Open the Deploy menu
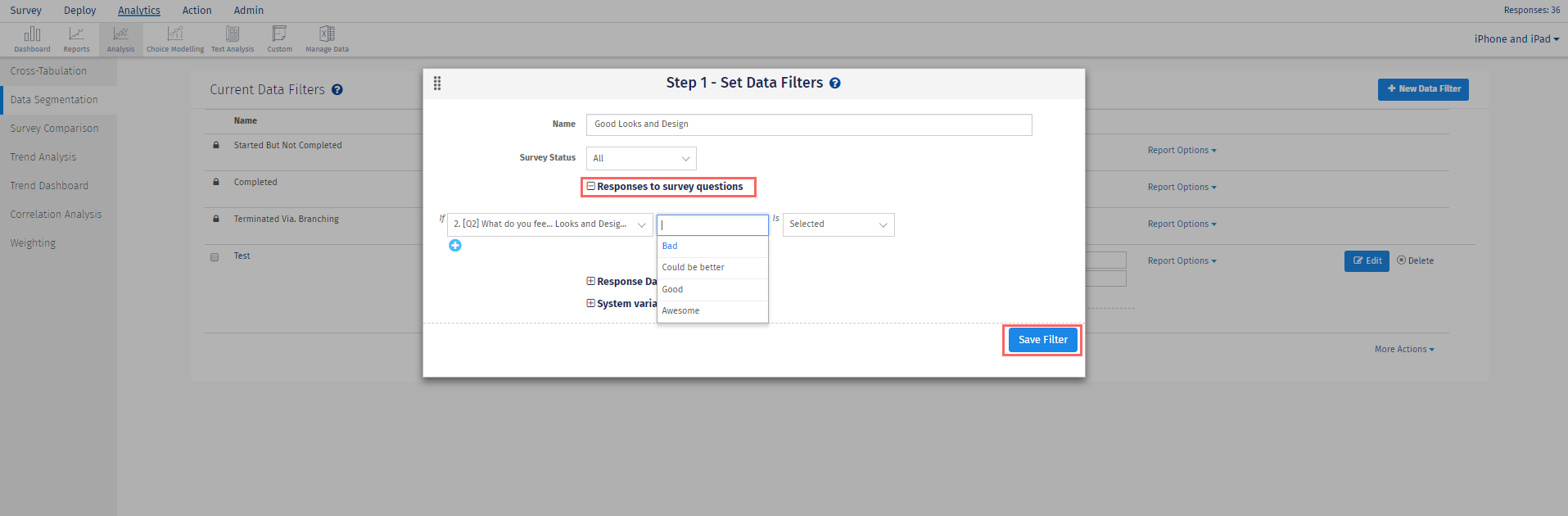This screenshot has width=1568, height=516. pos(79,11)
